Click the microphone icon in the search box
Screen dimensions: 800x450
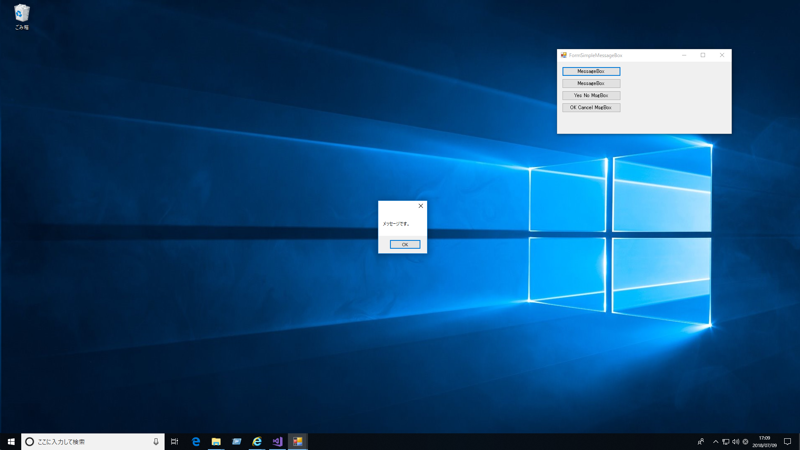(156, 441)
